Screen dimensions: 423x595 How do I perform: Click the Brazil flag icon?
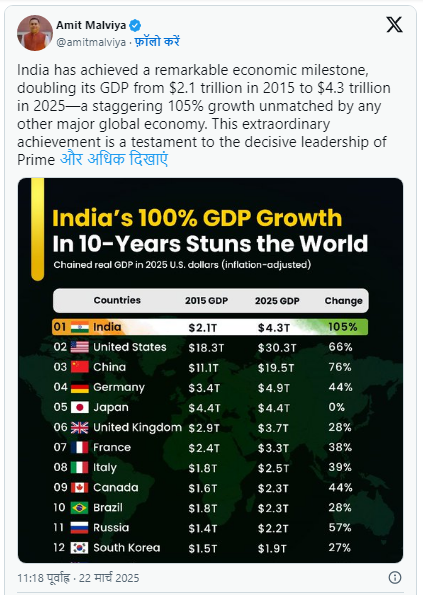tap(80, 507)
